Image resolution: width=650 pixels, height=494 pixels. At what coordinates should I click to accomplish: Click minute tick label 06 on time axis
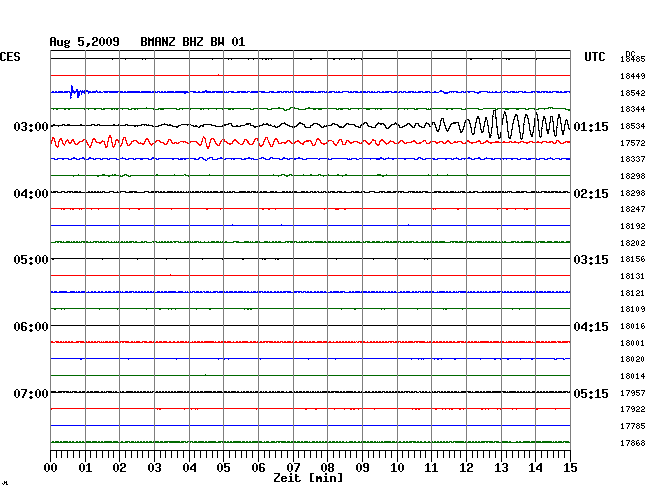coord(258,468)
